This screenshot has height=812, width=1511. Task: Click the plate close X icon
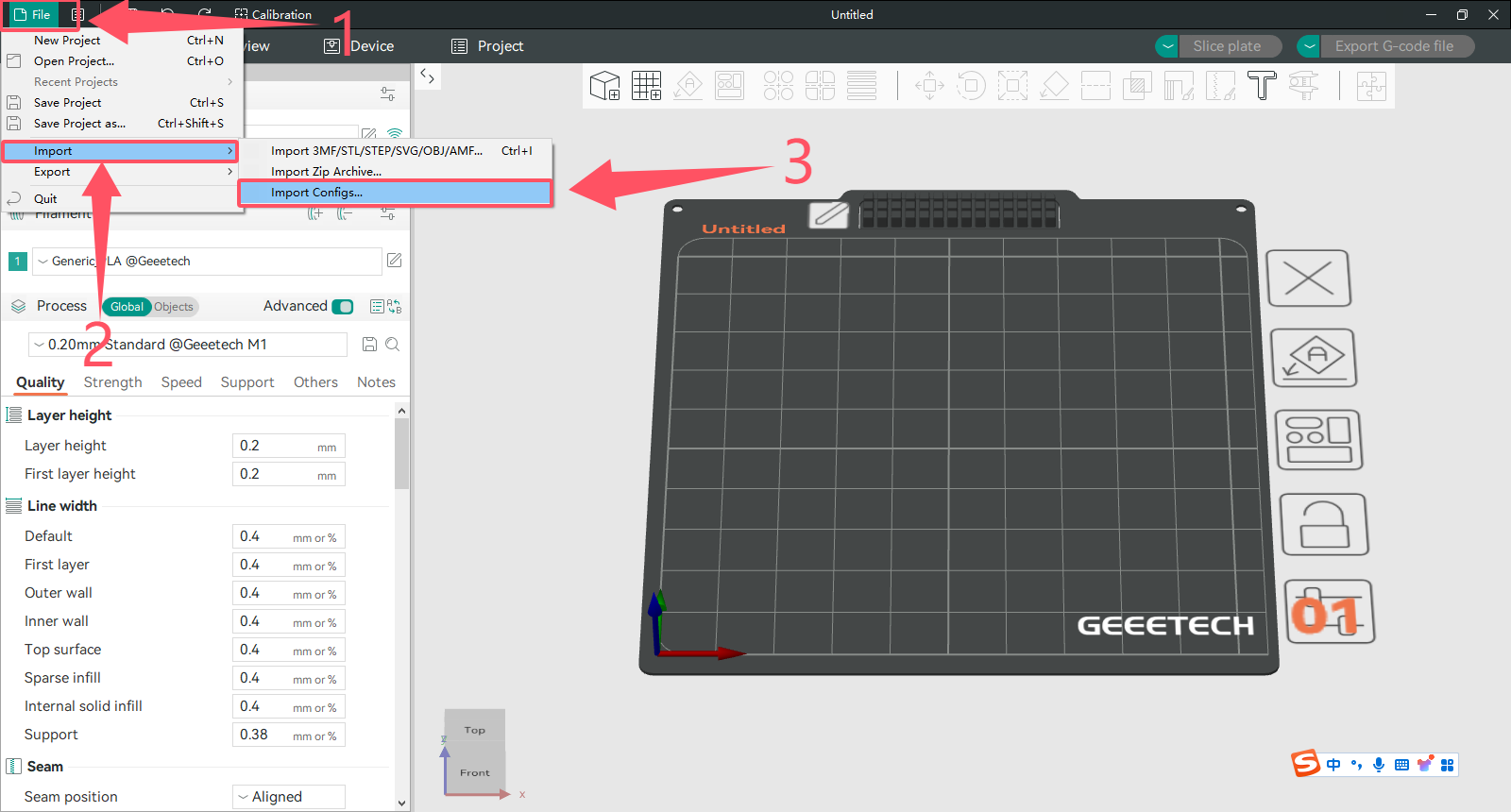(1309, 279)
